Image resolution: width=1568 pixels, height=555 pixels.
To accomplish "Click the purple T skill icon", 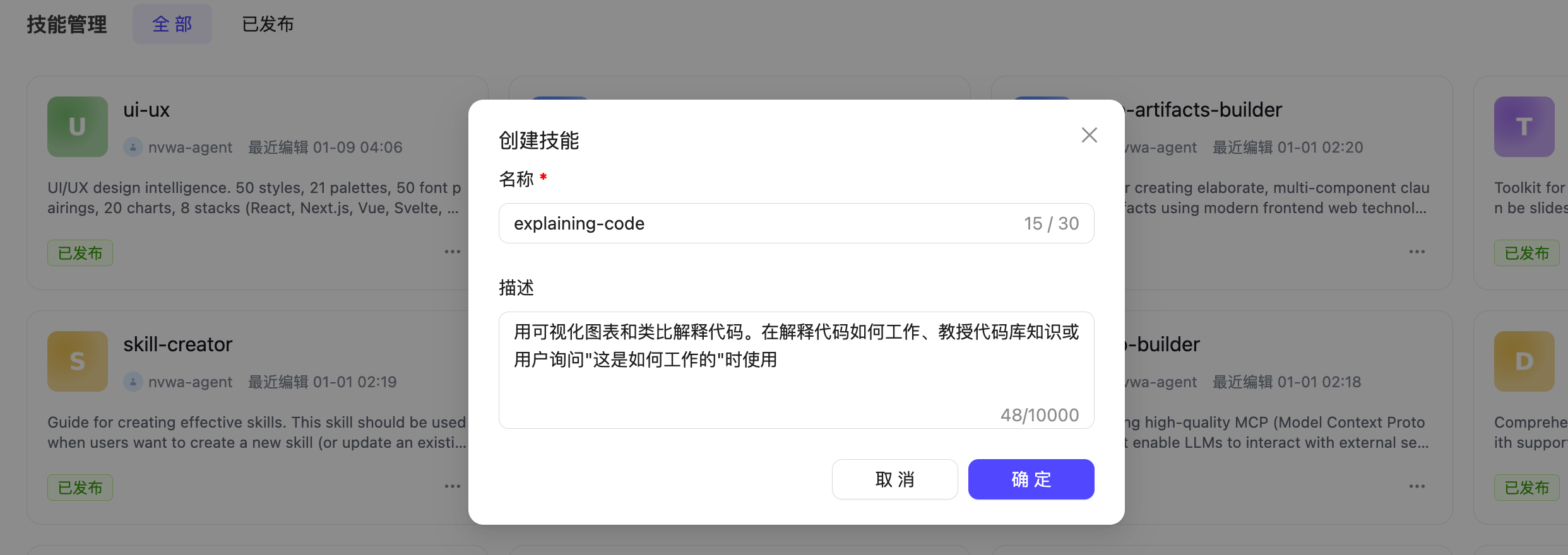I will [x=1524, y=127].
